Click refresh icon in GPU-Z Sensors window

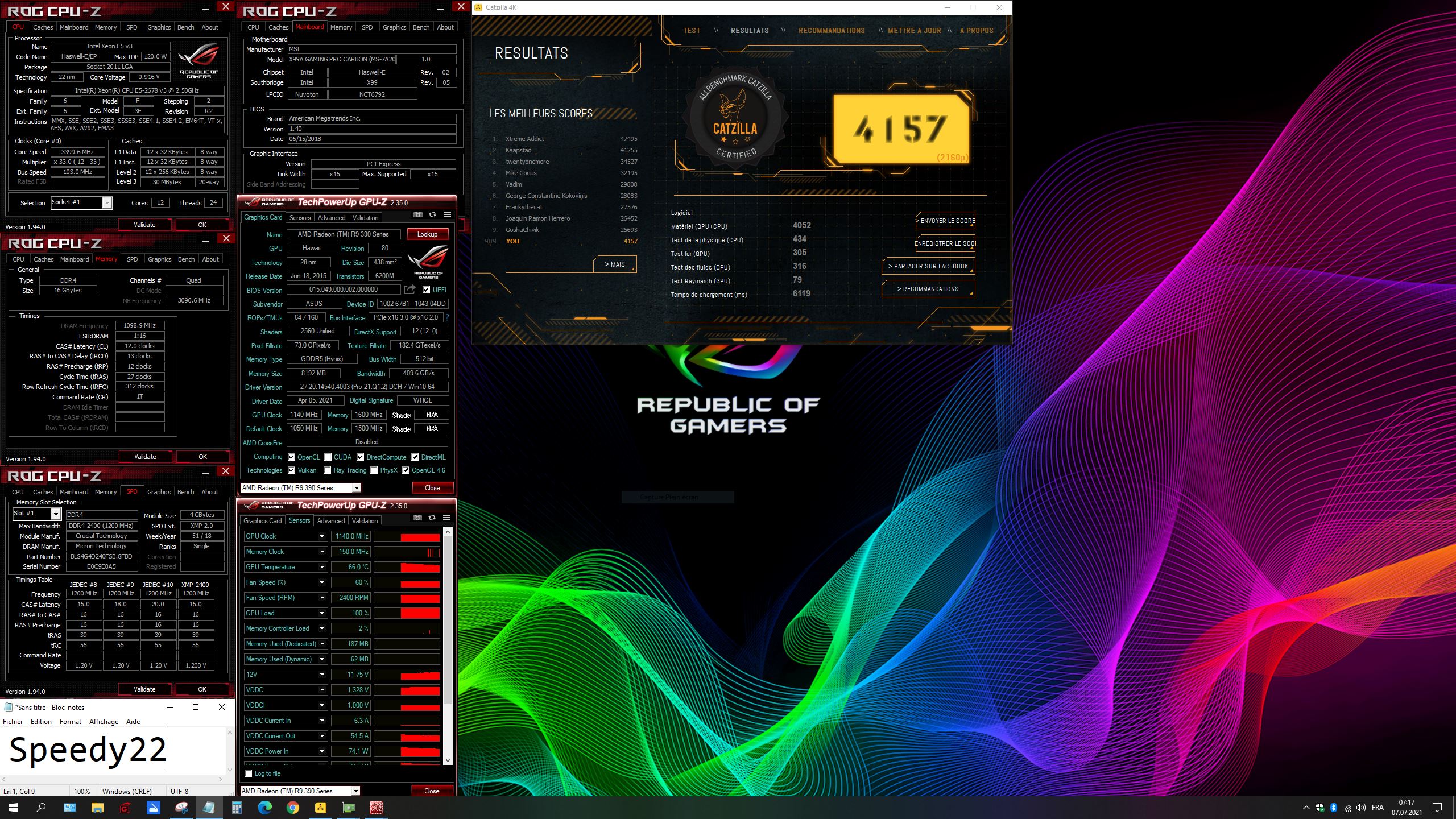[432, 518]
